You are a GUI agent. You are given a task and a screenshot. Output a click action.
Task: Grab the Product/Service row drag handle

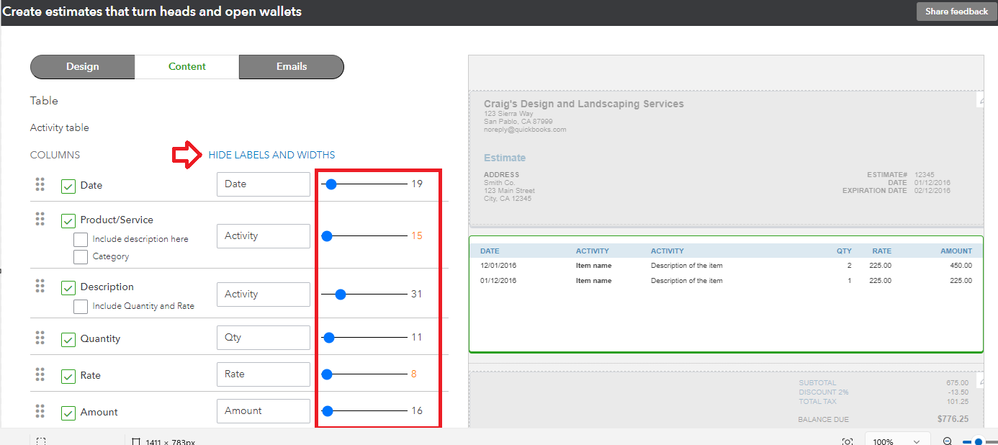pos(40,219)
